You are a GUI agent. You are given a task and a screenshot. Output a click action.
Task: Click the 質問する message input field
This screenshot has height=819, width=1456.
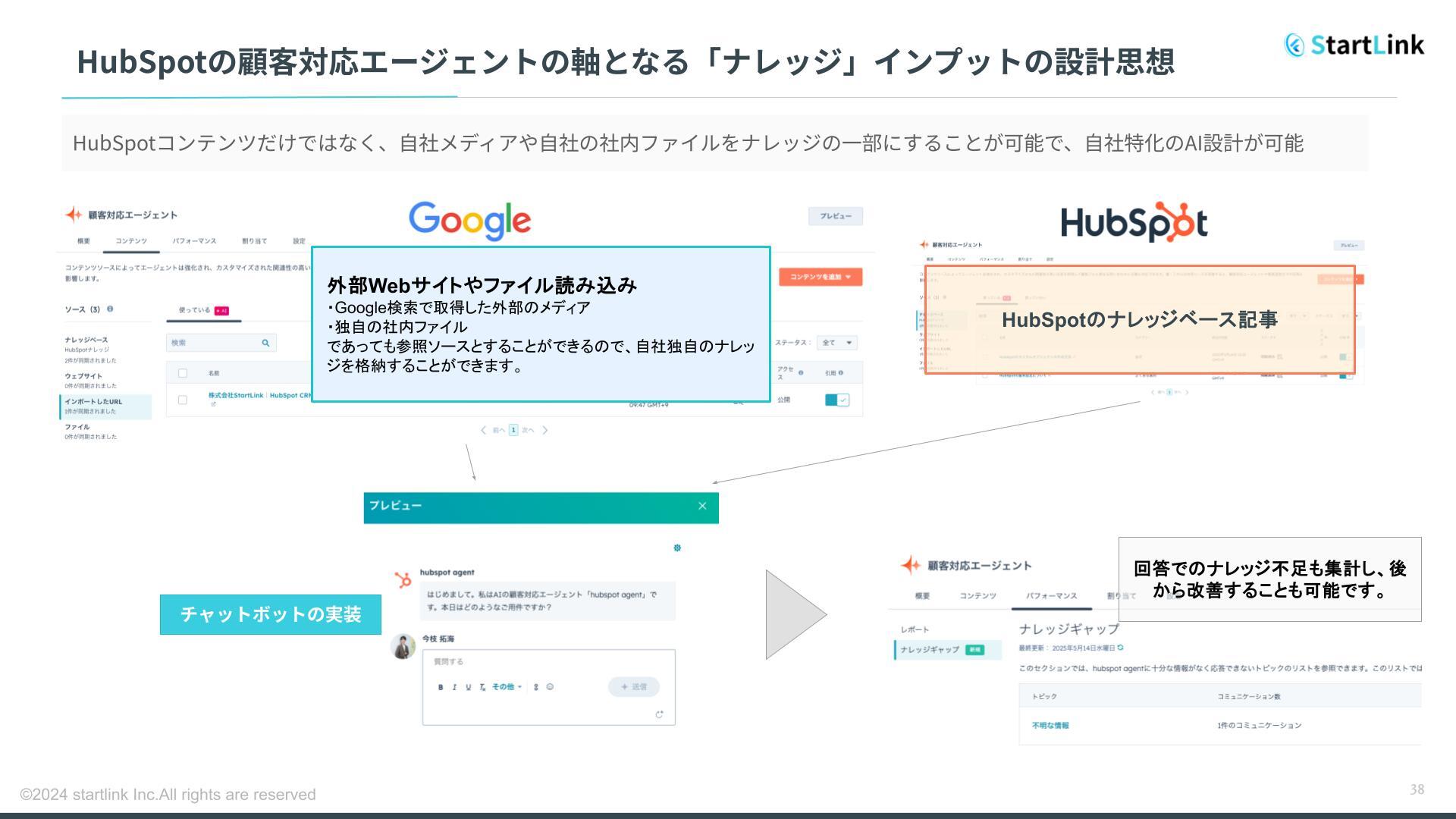(x=531, y=661)
